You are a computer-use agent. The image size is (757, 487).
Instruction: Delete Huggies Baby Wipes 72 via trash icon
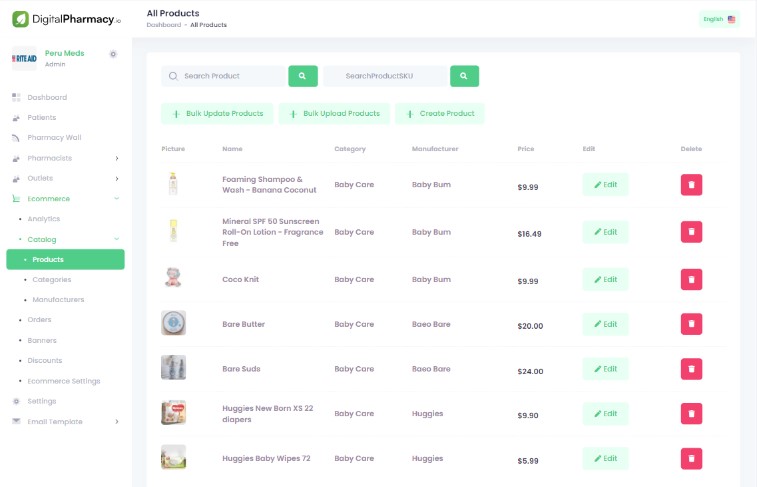pyautogui.click(x=691, y=459)
